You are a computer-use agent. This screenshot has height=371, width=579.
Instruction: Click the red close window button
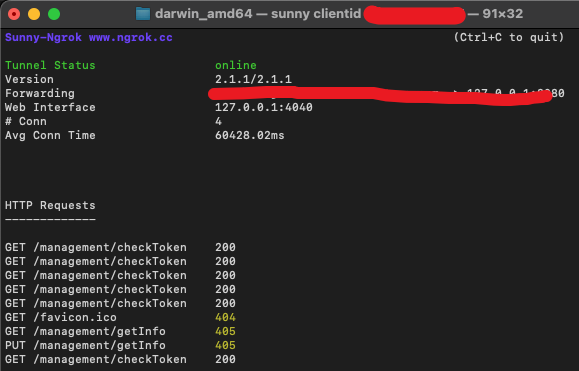14,14
